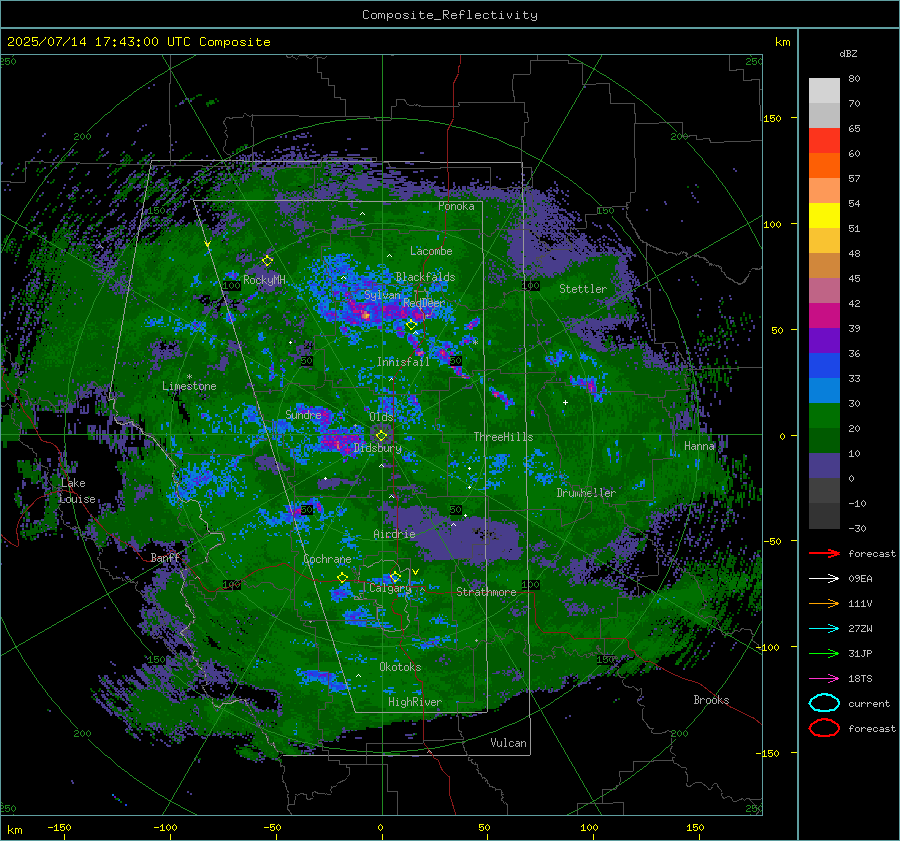Select the yellow diamond marker near RockyMH
The width and height of the screenshot is (900, 841).
(267, 261)
